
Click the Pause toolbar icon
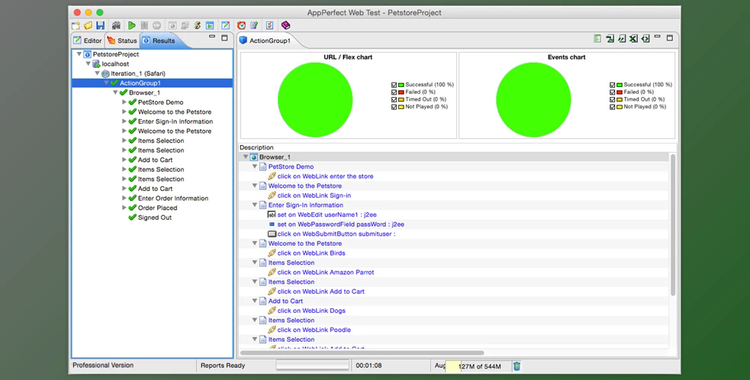tap(144, 25)
